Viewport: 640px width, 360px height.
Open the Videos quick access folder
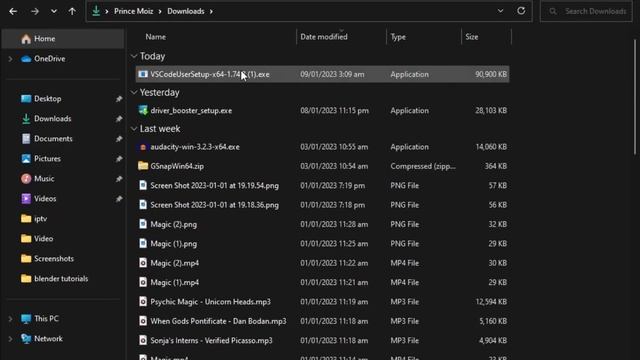[45, 199]
